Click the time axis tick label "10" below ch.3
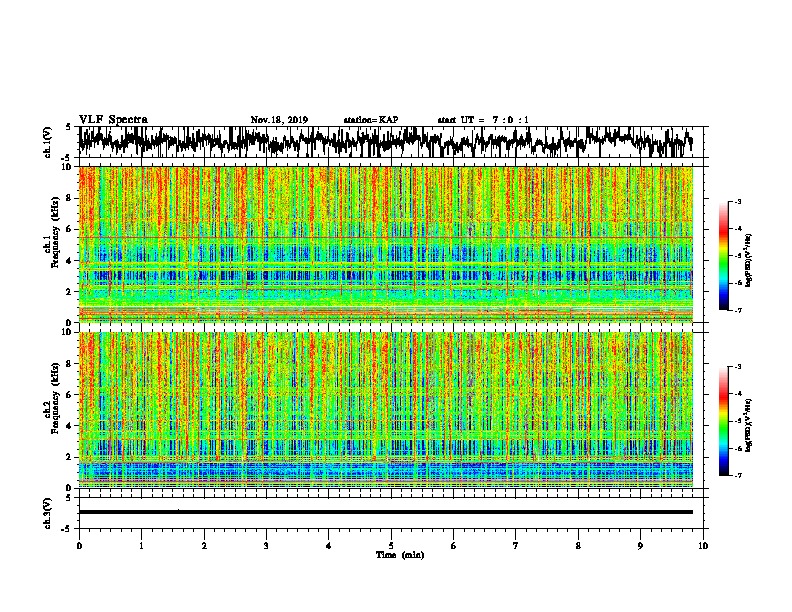The height and width of the screenshot is (612, 792). 703,546
